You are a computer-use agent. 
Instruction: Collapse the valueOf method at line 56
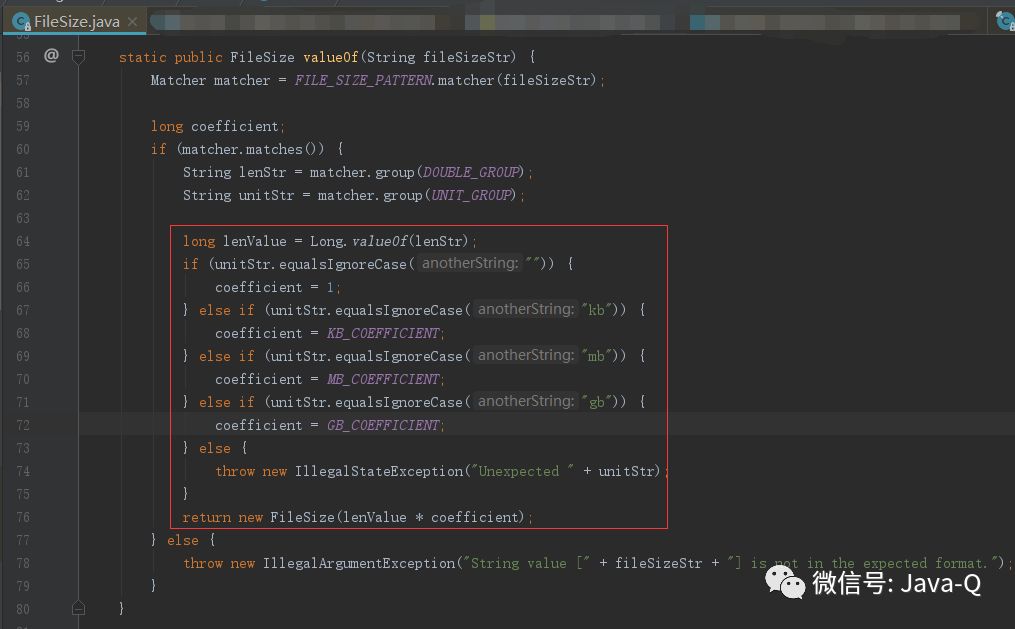[x=78, y=57]
